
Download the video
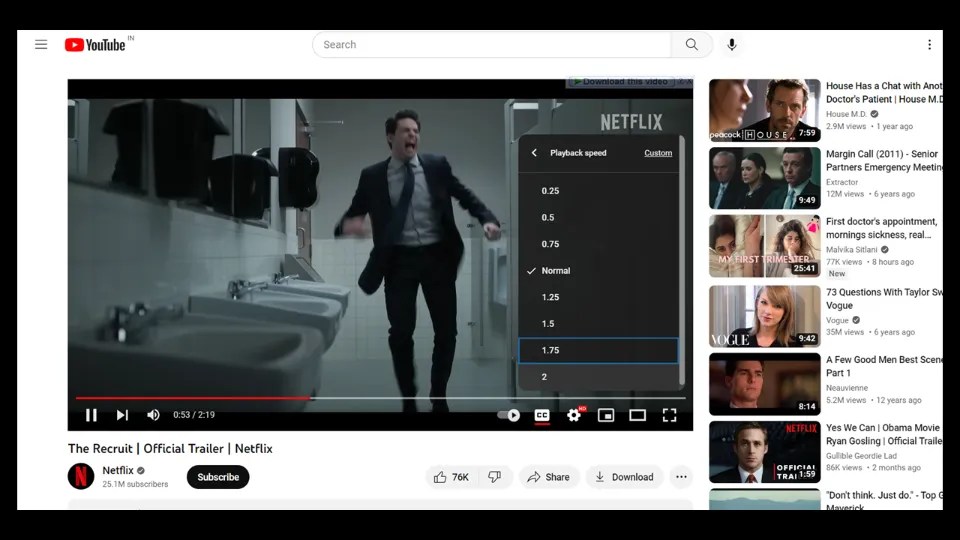[624, 477]
